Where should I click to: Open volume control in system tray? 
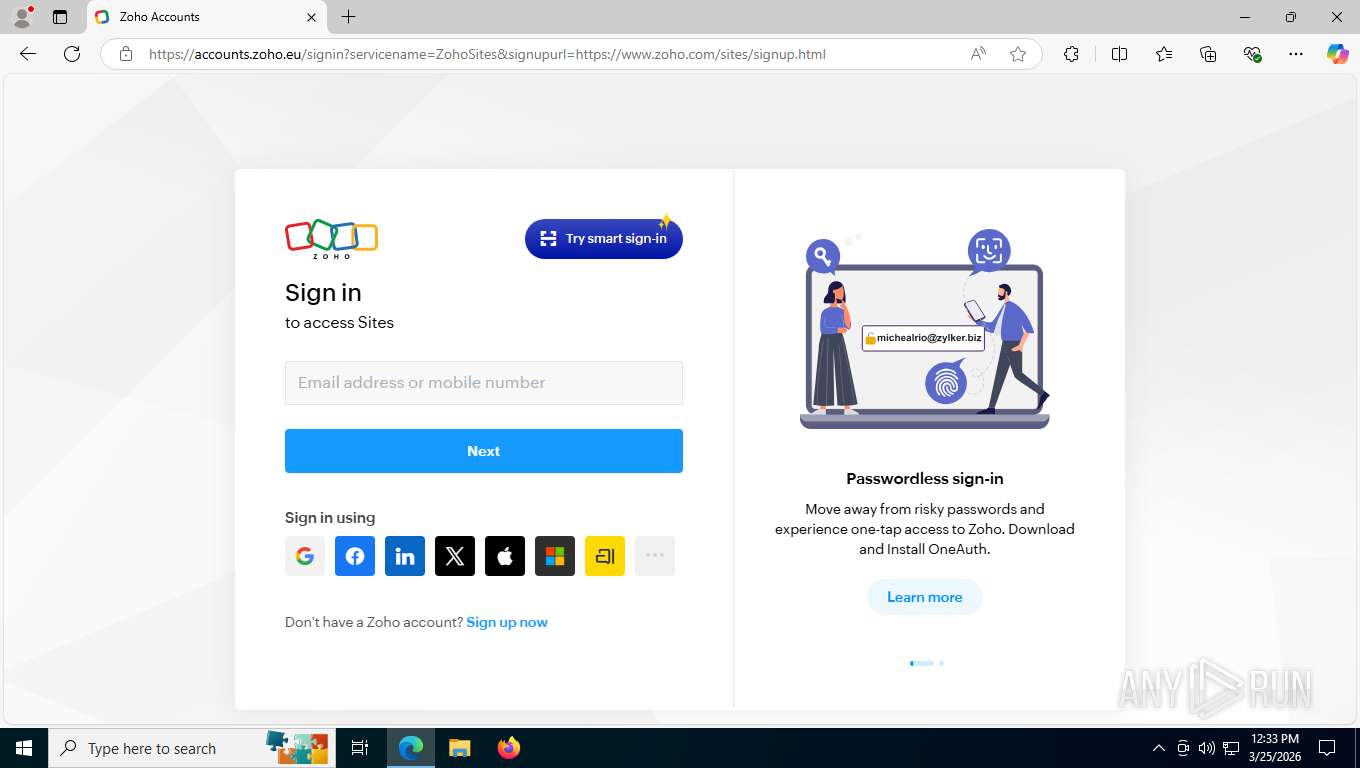click(x=1207, y=748)
